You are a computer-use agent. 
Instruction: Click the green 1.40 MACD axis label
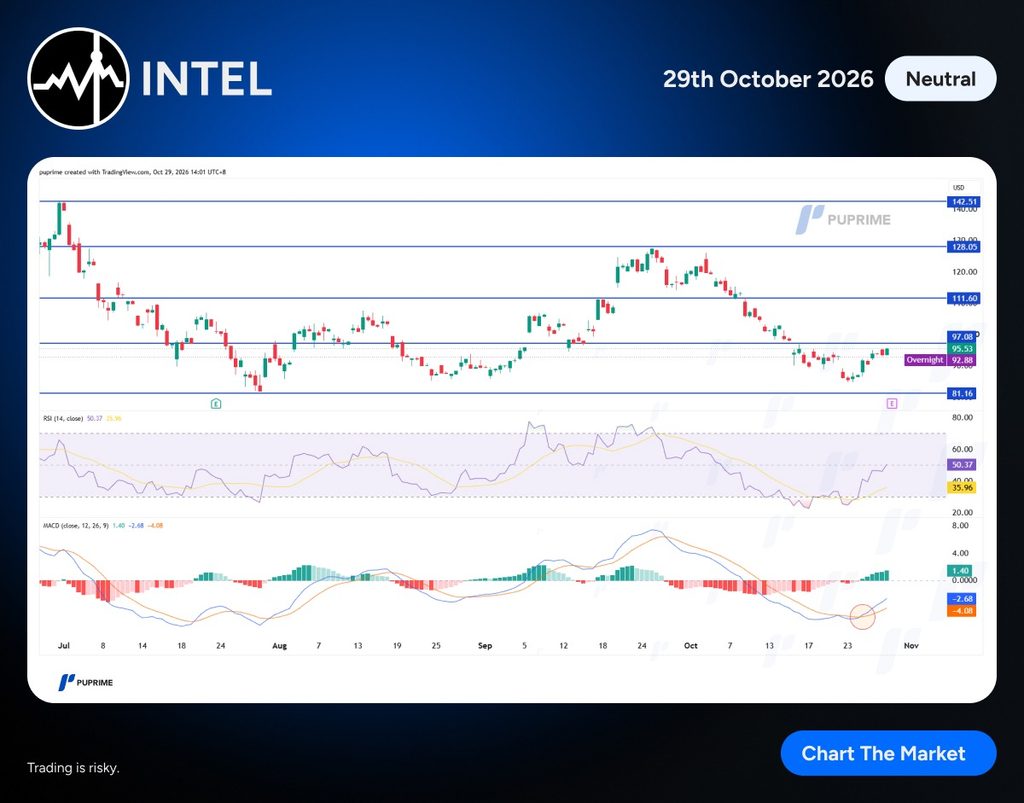point(961,571)
